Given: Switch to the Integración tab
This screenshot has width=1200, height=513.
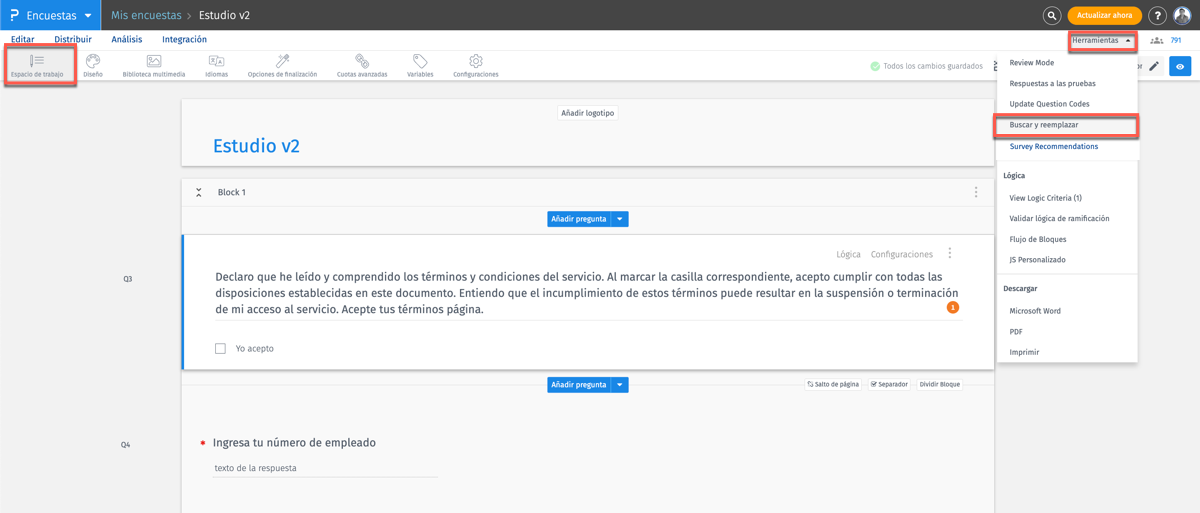Looking at the screenshot, I should point(185,40).
